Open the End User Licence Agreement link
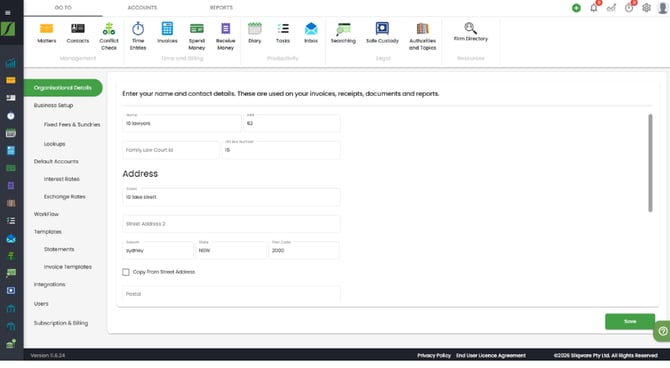 [491, 356]
